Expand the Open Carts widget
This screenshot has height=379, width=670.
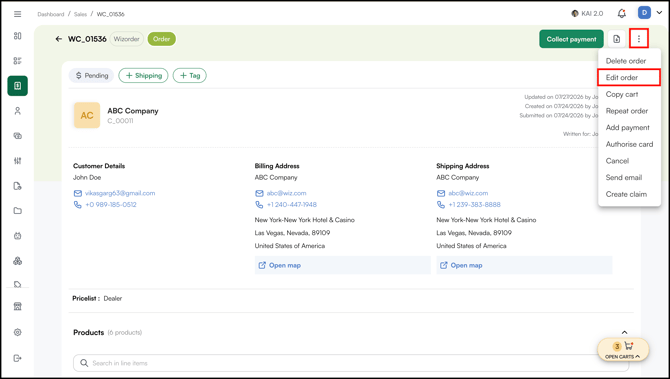(623, 350)
